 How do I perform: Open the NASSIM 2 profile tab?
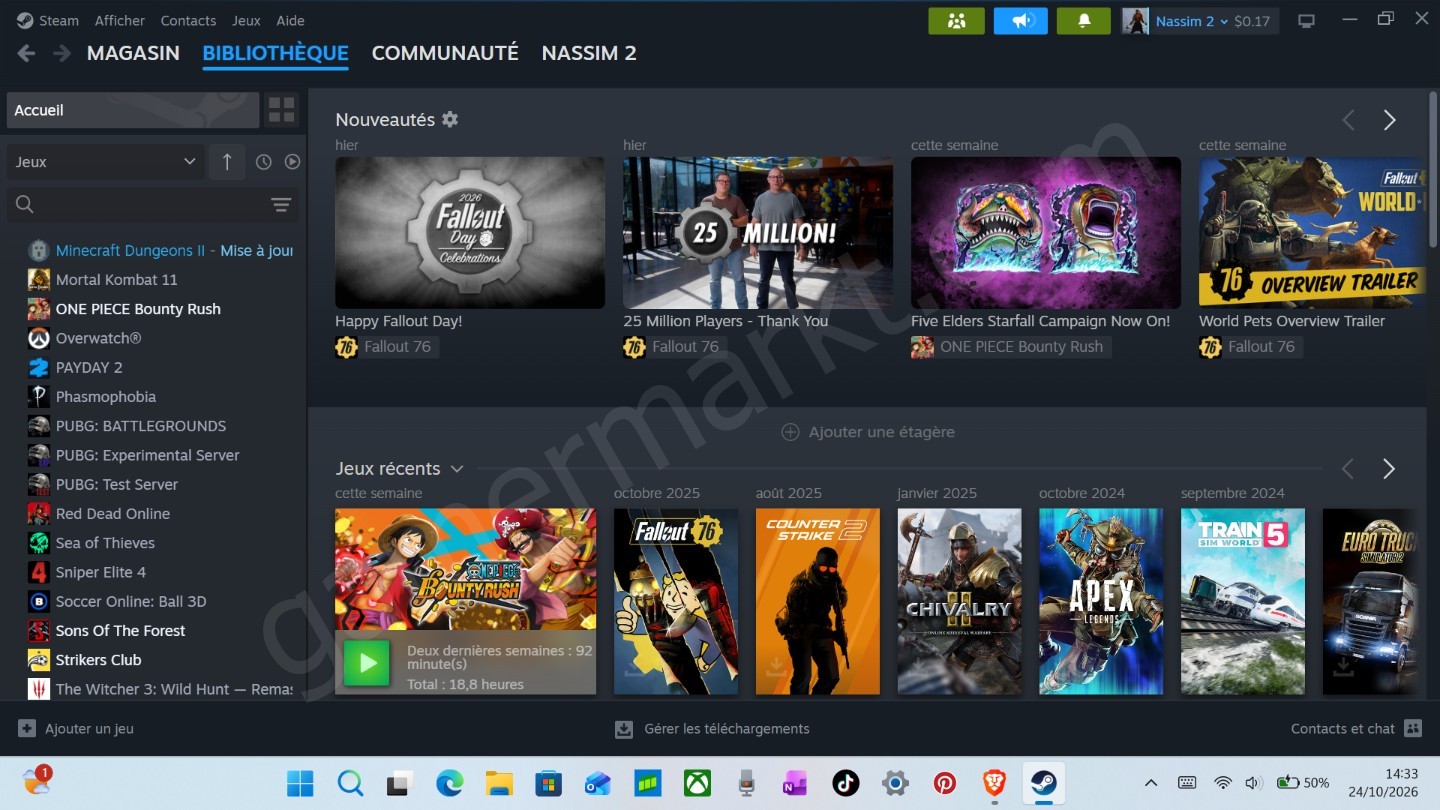coord(589,53)
